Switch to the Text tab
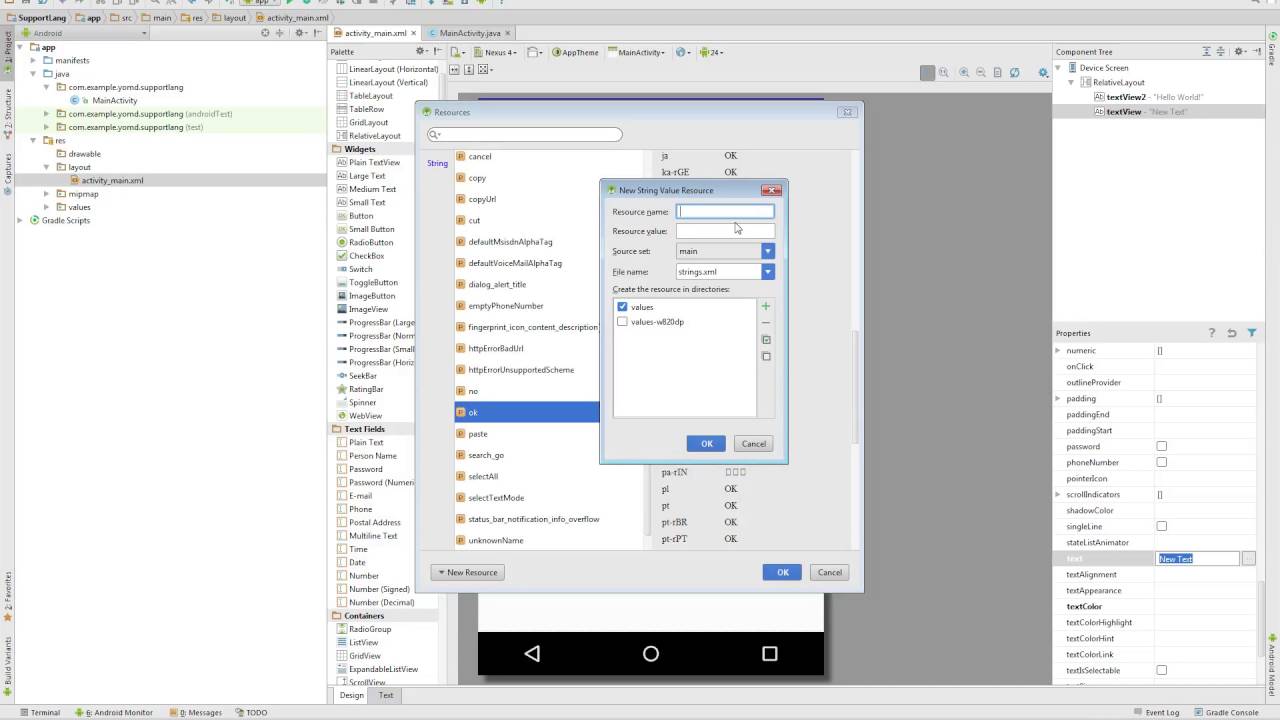The height and width of the screenshot is (720, 1280). point(385,695)
